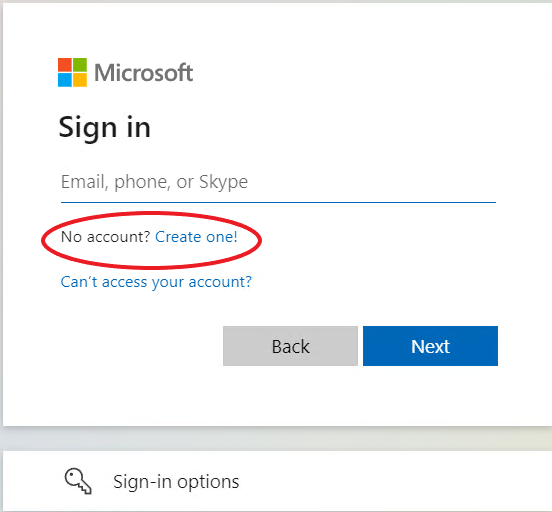Click the blue square in Microsoft logo
This screenshot has height=512, width=552.
(65, 80)
